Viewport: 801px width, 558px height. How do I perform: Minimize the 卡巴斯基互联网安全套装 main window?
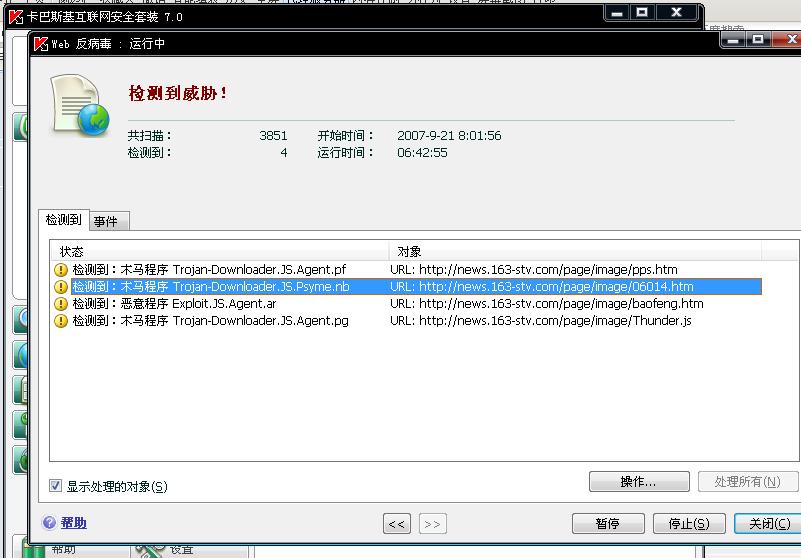pos(617,13)
